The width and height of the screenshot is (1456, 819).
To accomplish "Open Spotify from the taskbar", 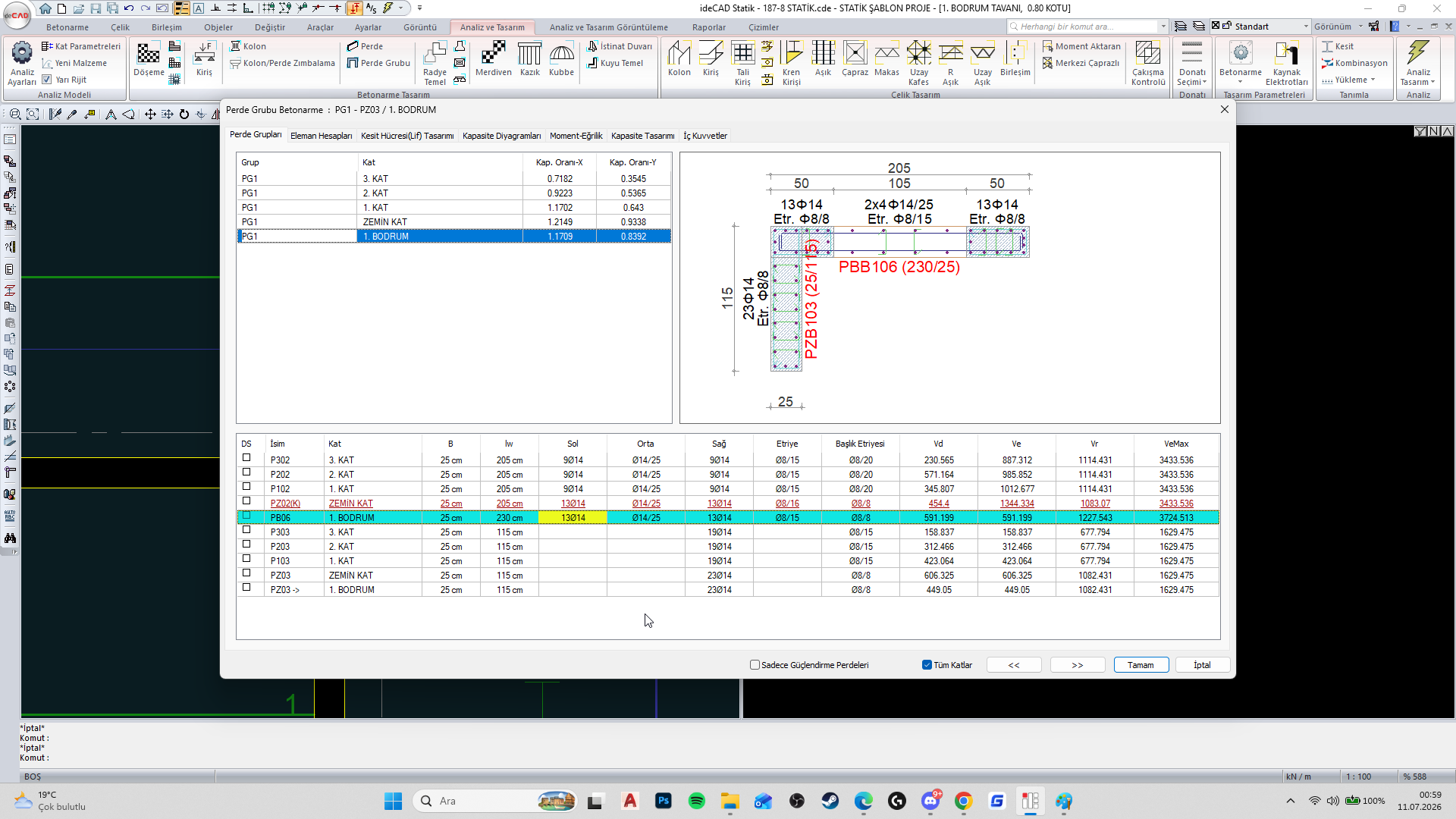I will [x=696, y=801].
